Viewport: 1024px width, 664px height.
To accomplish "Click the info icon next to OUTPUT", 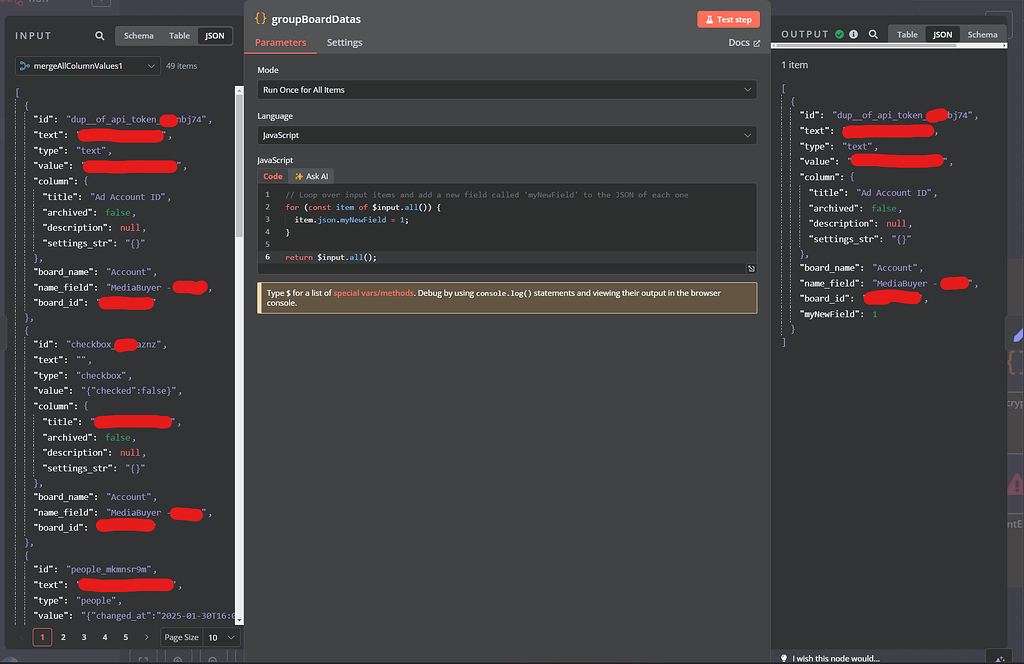I will (x=852, y=33).
